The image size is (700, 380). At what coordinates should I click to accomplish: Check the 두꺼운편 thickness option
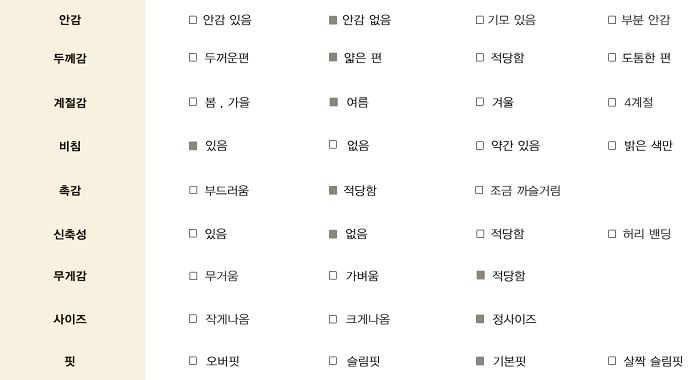pos(193,57)
